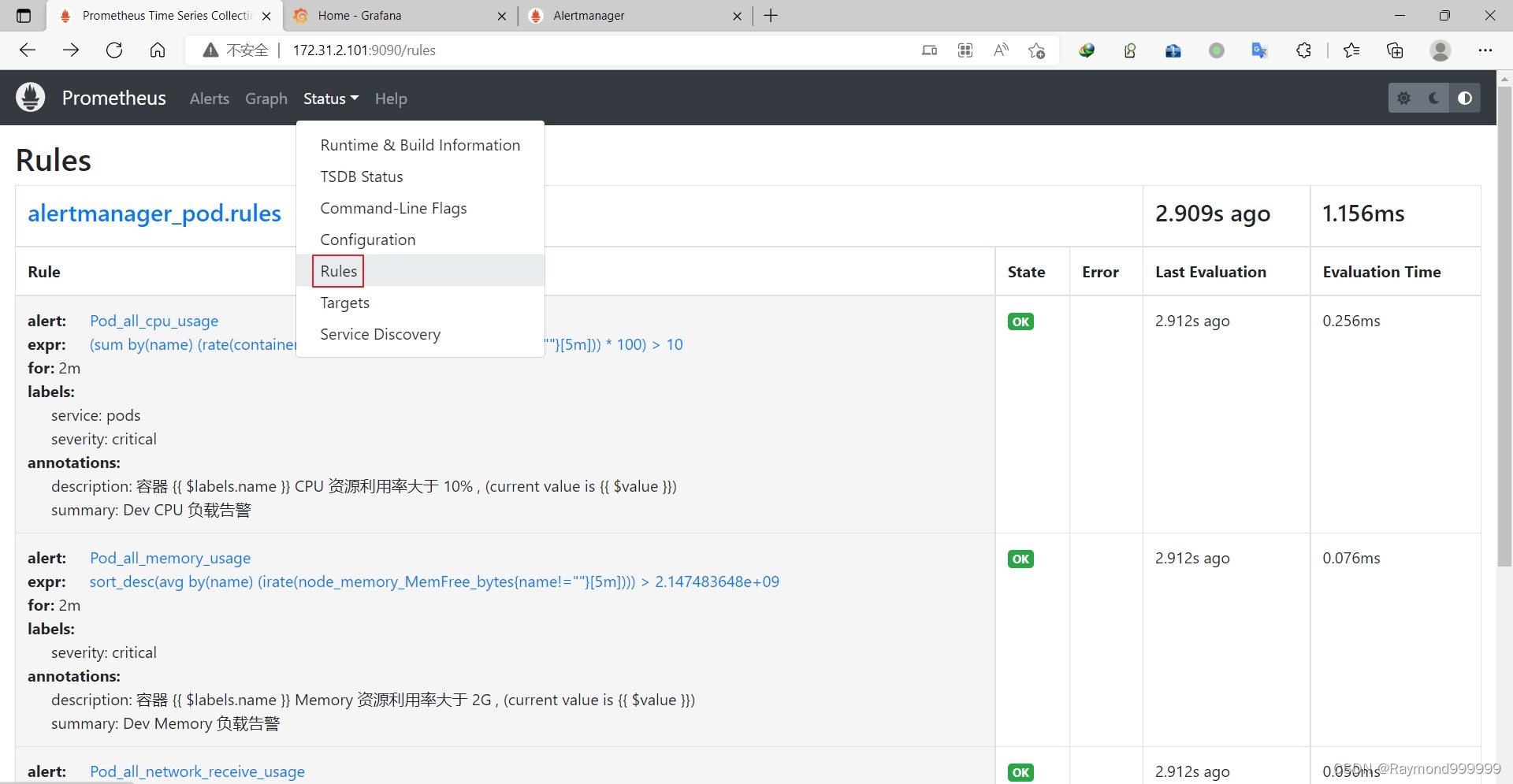Open Pod_all_cpu_usage alert link

tap(154, 321)
